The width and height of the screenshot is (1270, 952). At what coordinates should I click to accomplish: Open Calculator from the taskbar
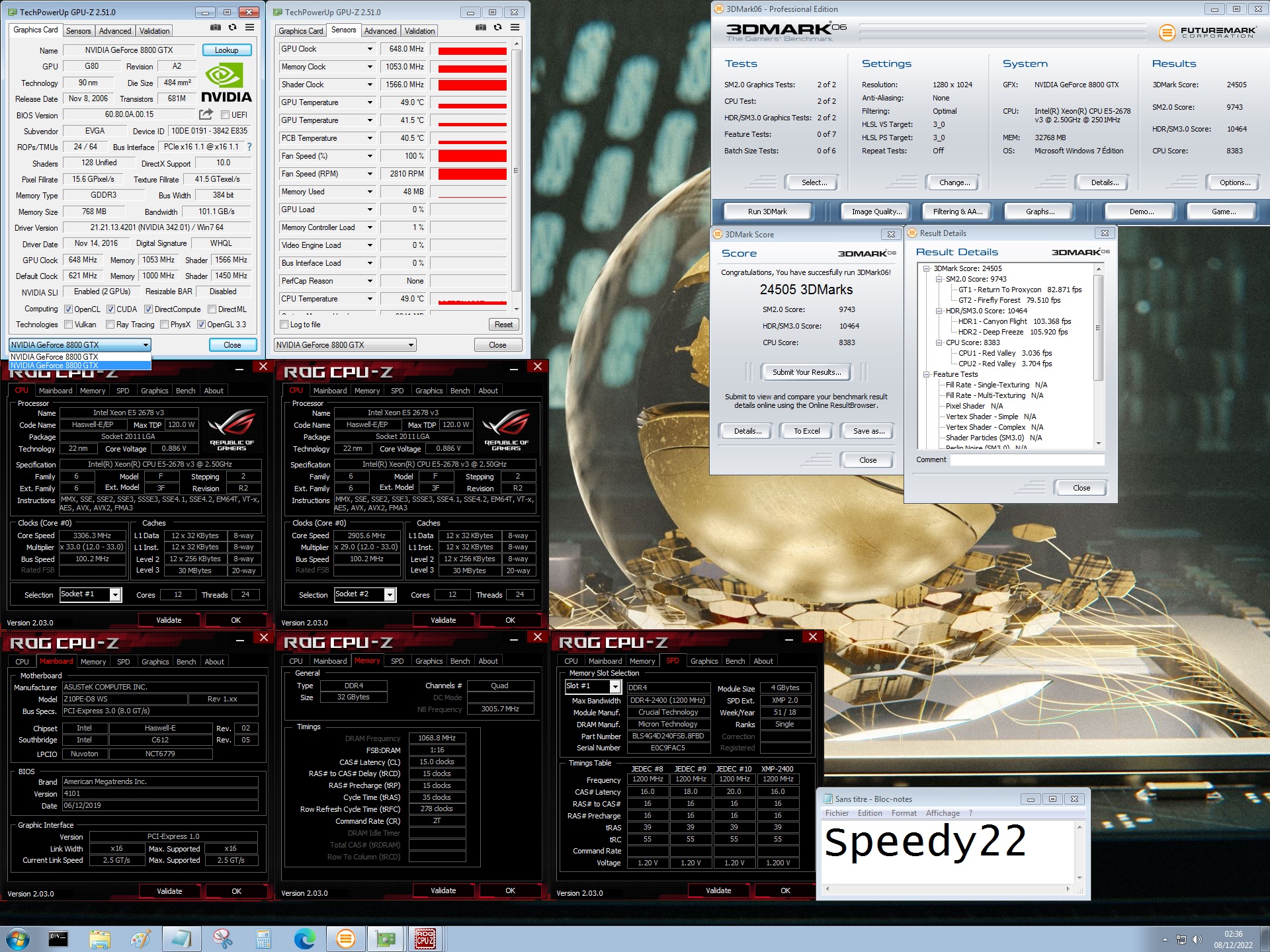point(264,938)
